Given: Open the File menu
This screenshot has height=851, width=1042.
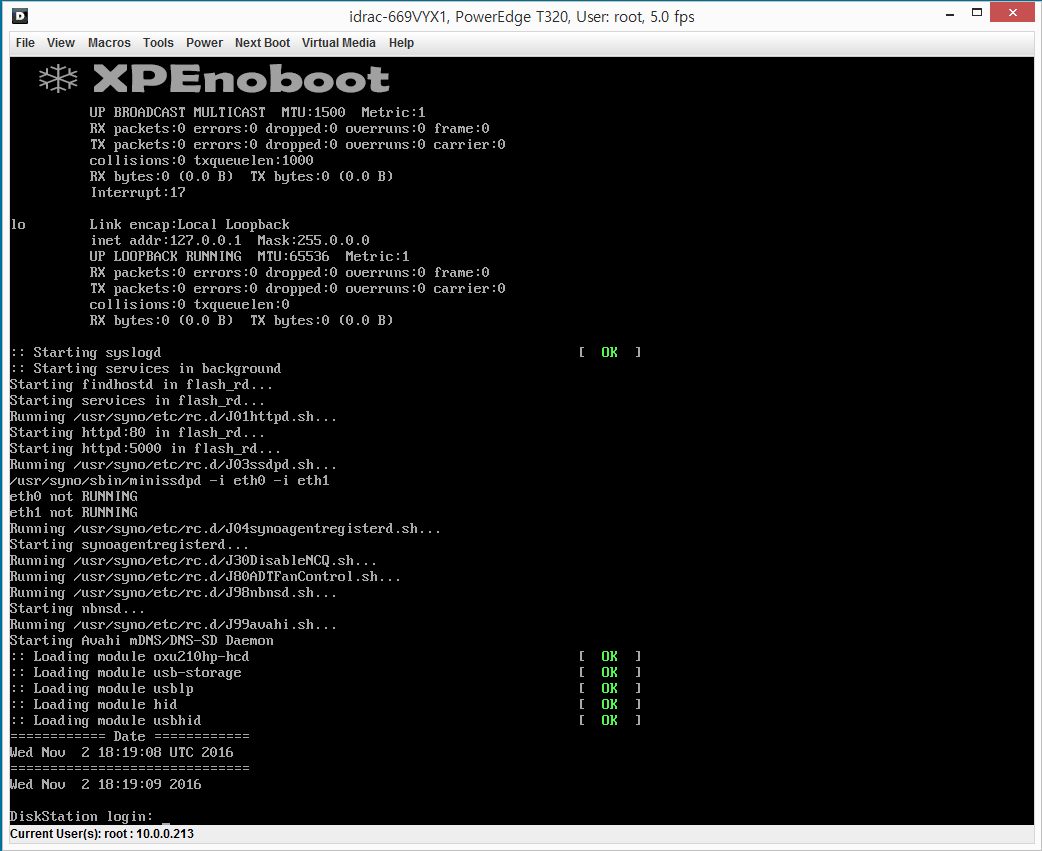Looking at the screenshot, I should (x=25, y=43).
